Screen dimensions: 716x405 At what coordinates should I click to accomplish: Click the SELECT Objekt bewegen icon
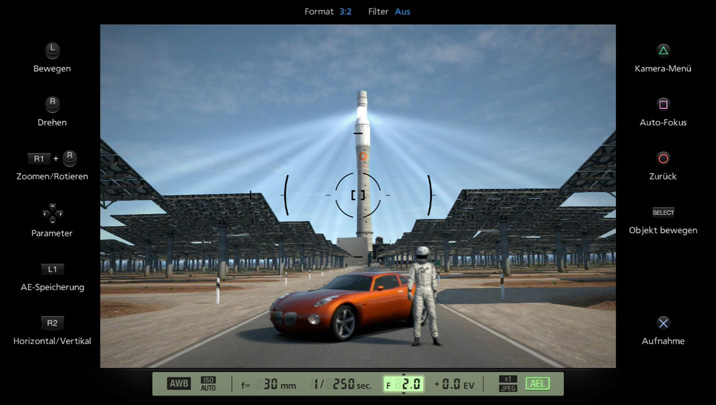pos(663,212)
